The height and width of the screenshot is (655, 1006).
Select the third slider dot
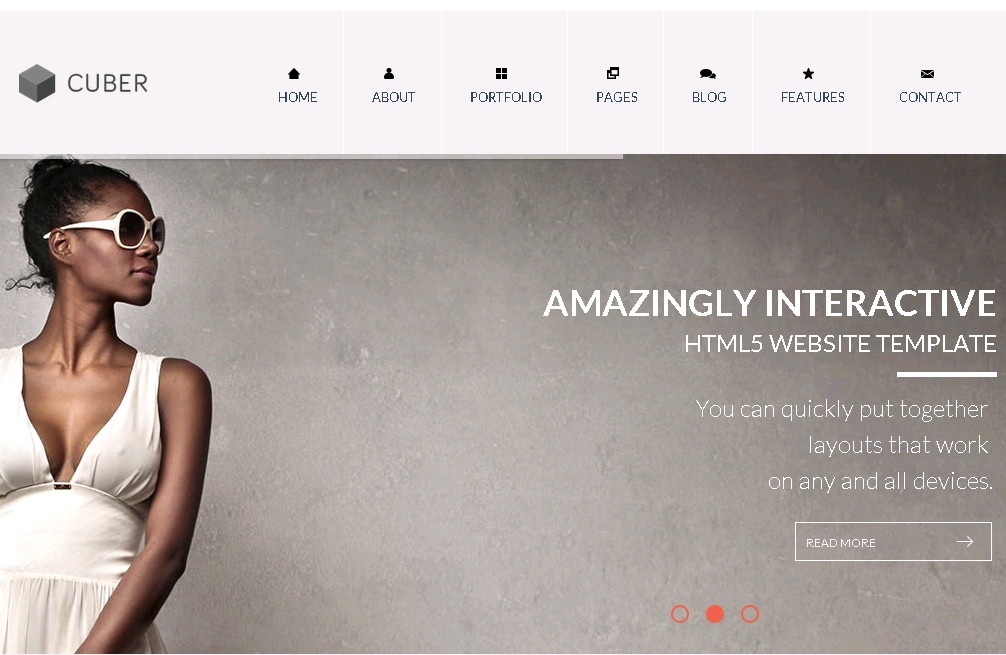click(750, 614)
